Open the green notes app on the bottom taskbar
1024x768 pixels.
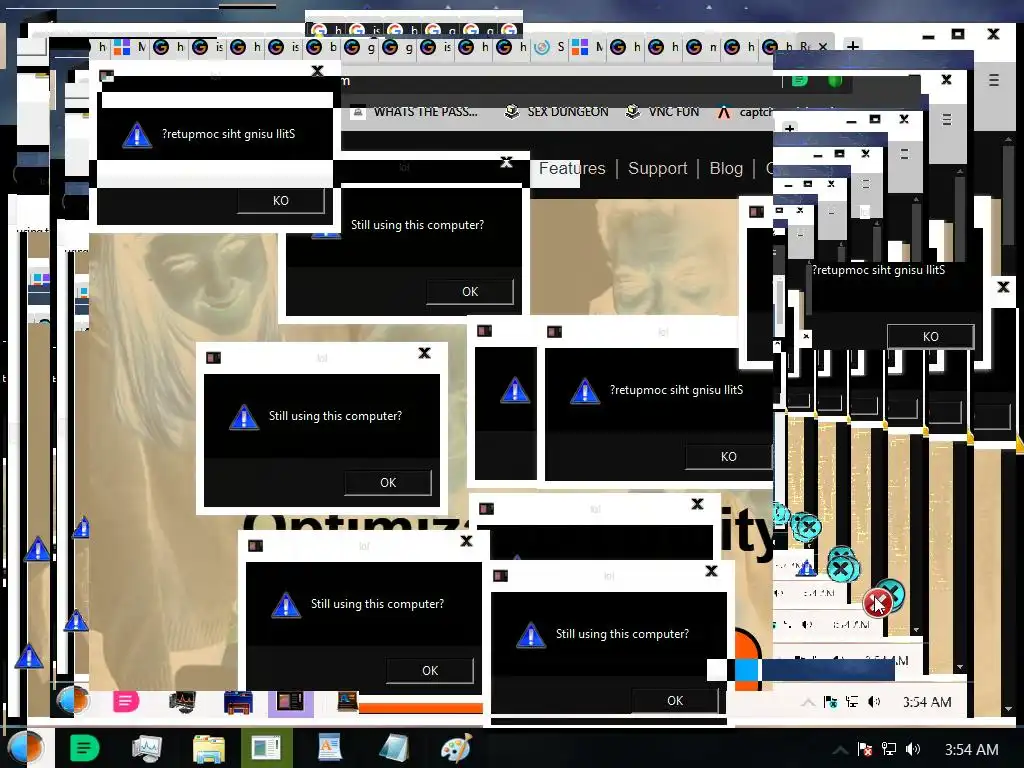point(84,748)
